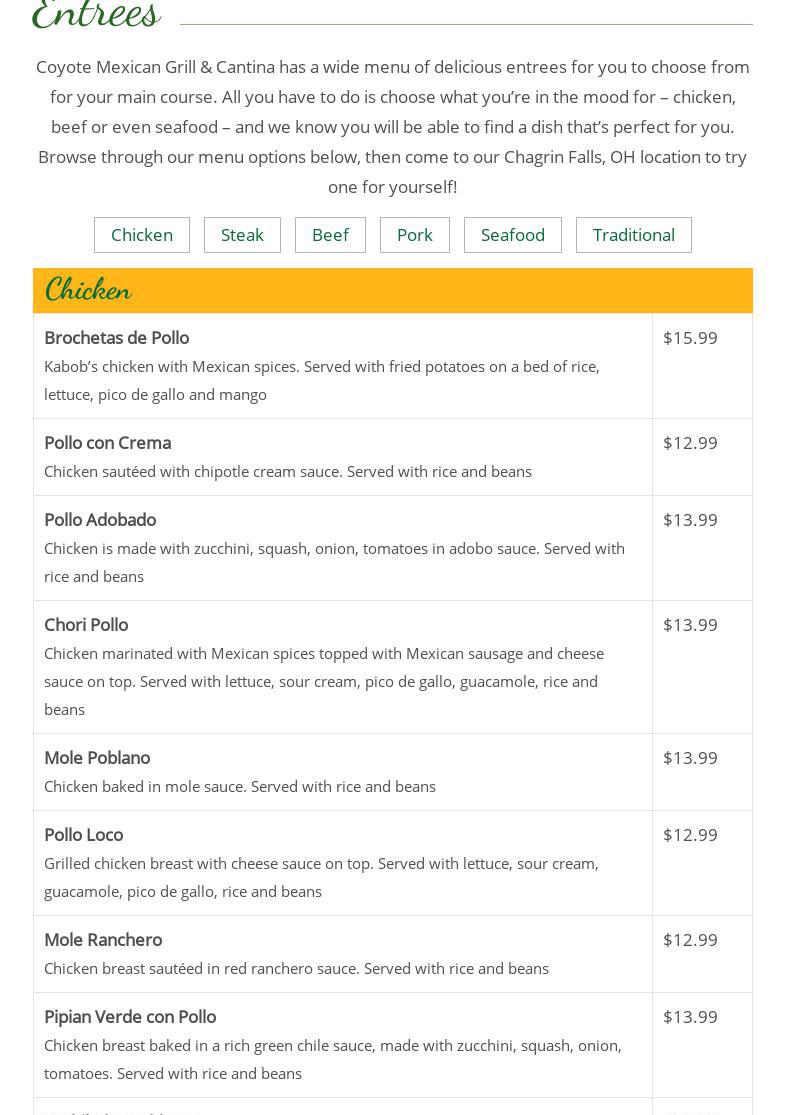Select the Chori Pollo item name
Image resolution: width=785 pixels, height=1115 pixels.
[x=86, y=625]
